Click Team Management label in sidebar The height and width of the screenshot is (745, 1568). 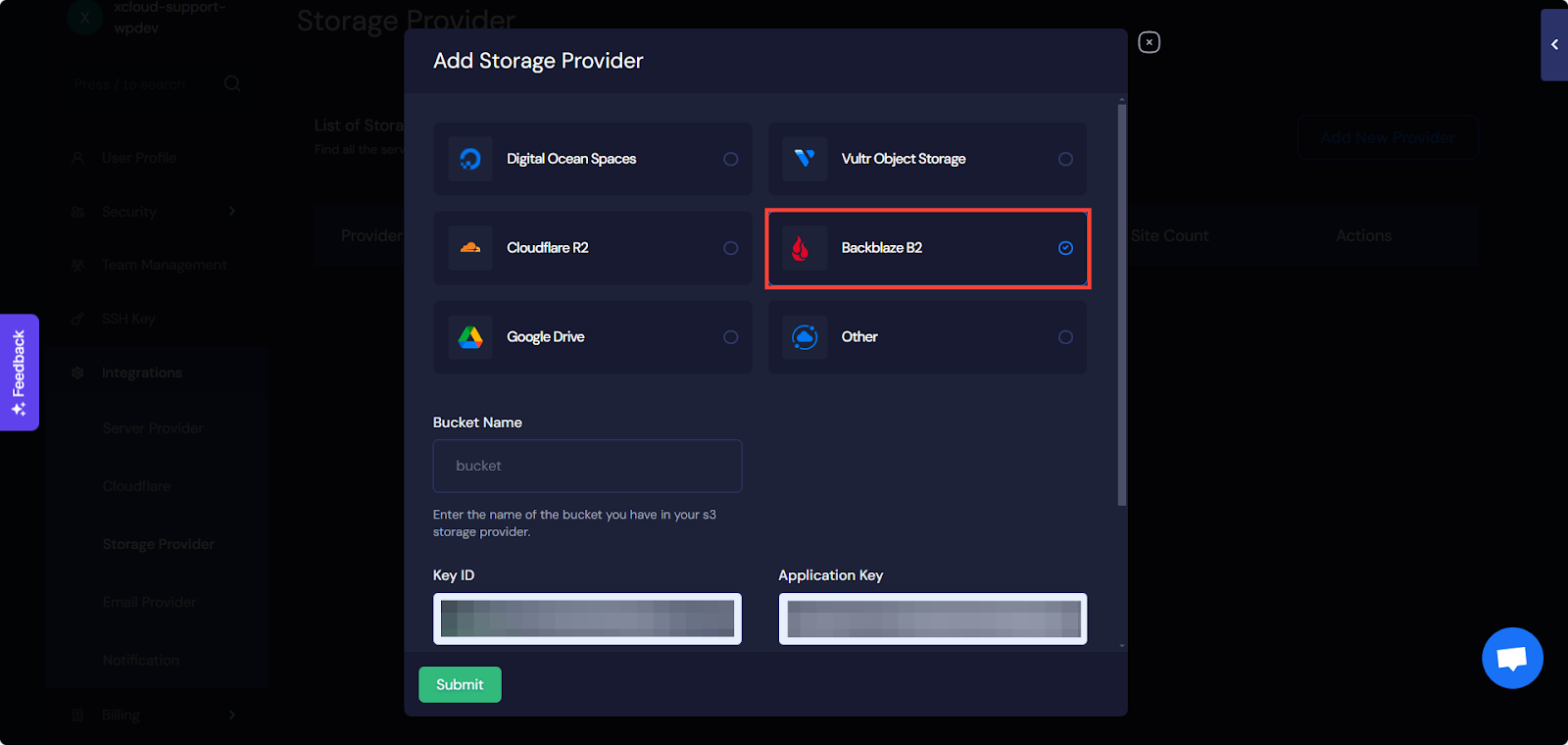click(x=164, y=265)
